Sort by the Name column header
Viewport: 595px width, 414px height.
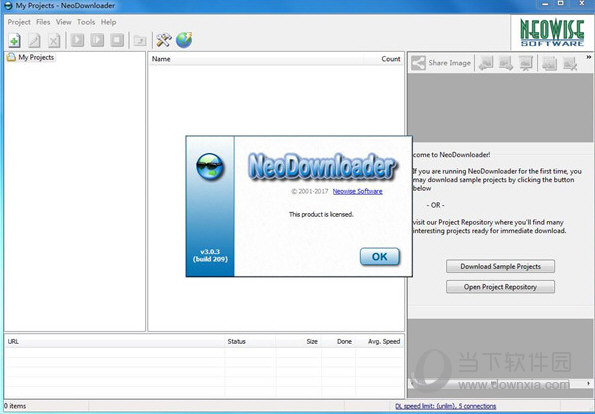tap(256, 59)
